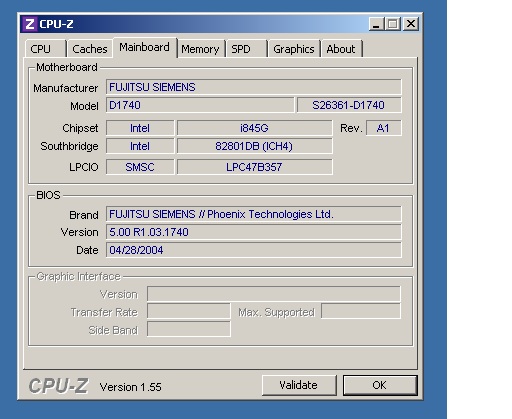
Task: Click the empty Transfer Rate field
Action: click(189, 311)
